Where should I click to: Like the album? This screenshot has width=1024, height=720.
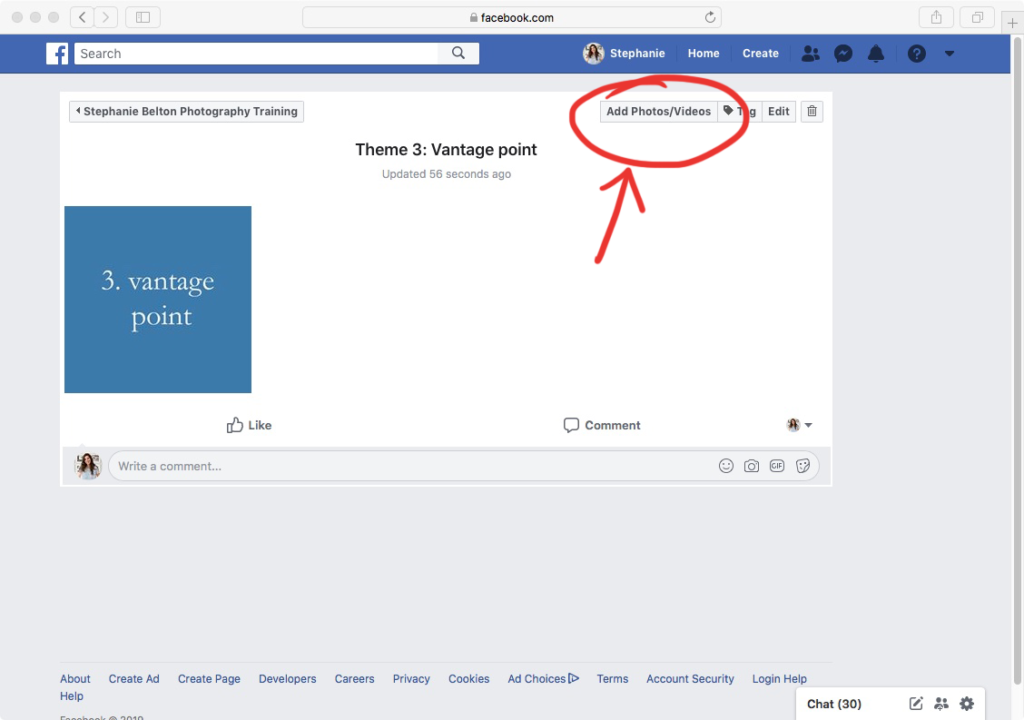pos(249,425)
